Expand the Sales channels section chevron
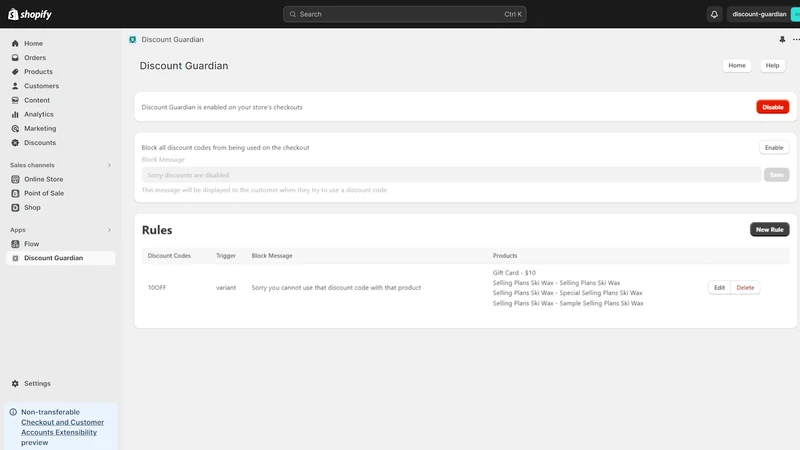The image size is (800, 450). (x=109, y=165)
